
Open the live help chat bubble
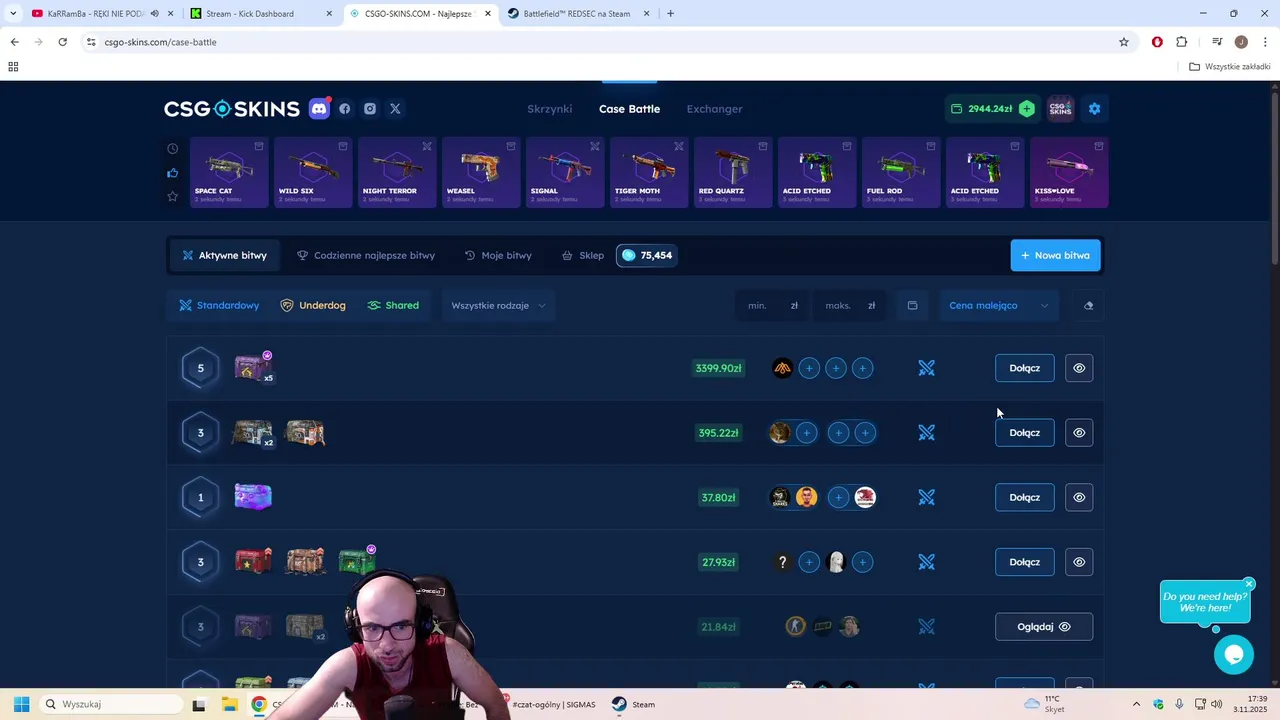pos(1234,655)
